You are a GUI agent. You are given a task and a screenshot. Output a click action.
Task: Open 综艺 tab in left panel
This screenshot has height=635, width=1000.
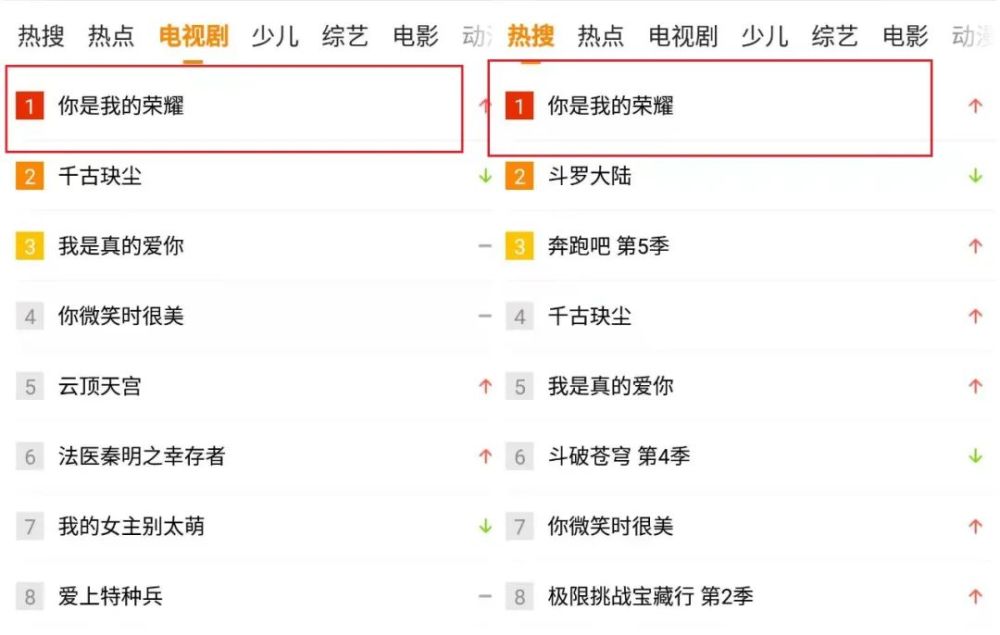(x=345, y=36)
